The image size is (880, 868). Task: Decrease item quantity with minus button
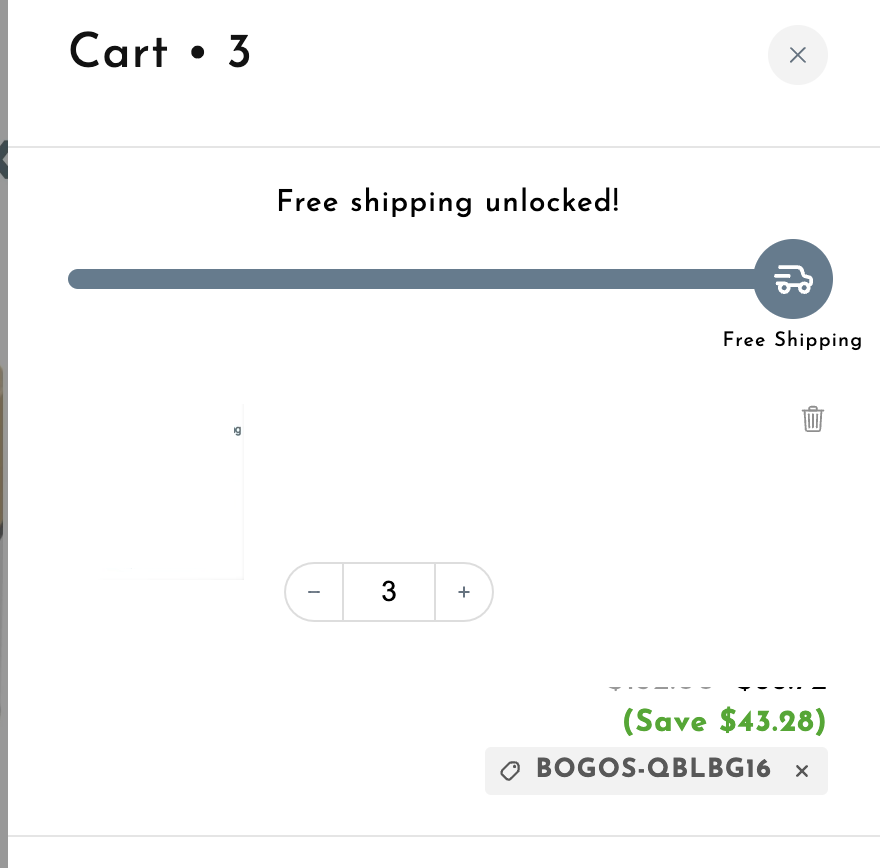pos(314,592)
